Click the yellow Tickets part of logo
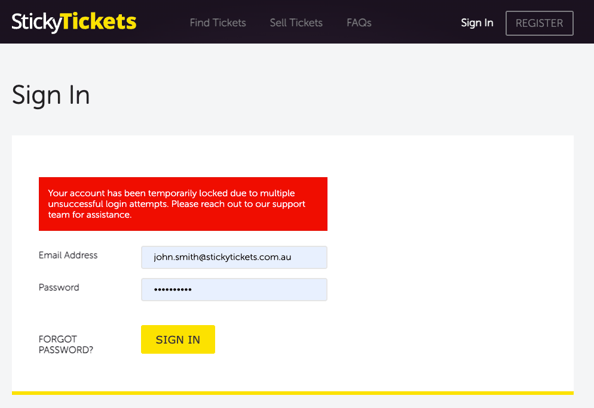Screen dimensions: 594x408 (x=99, y=21)
